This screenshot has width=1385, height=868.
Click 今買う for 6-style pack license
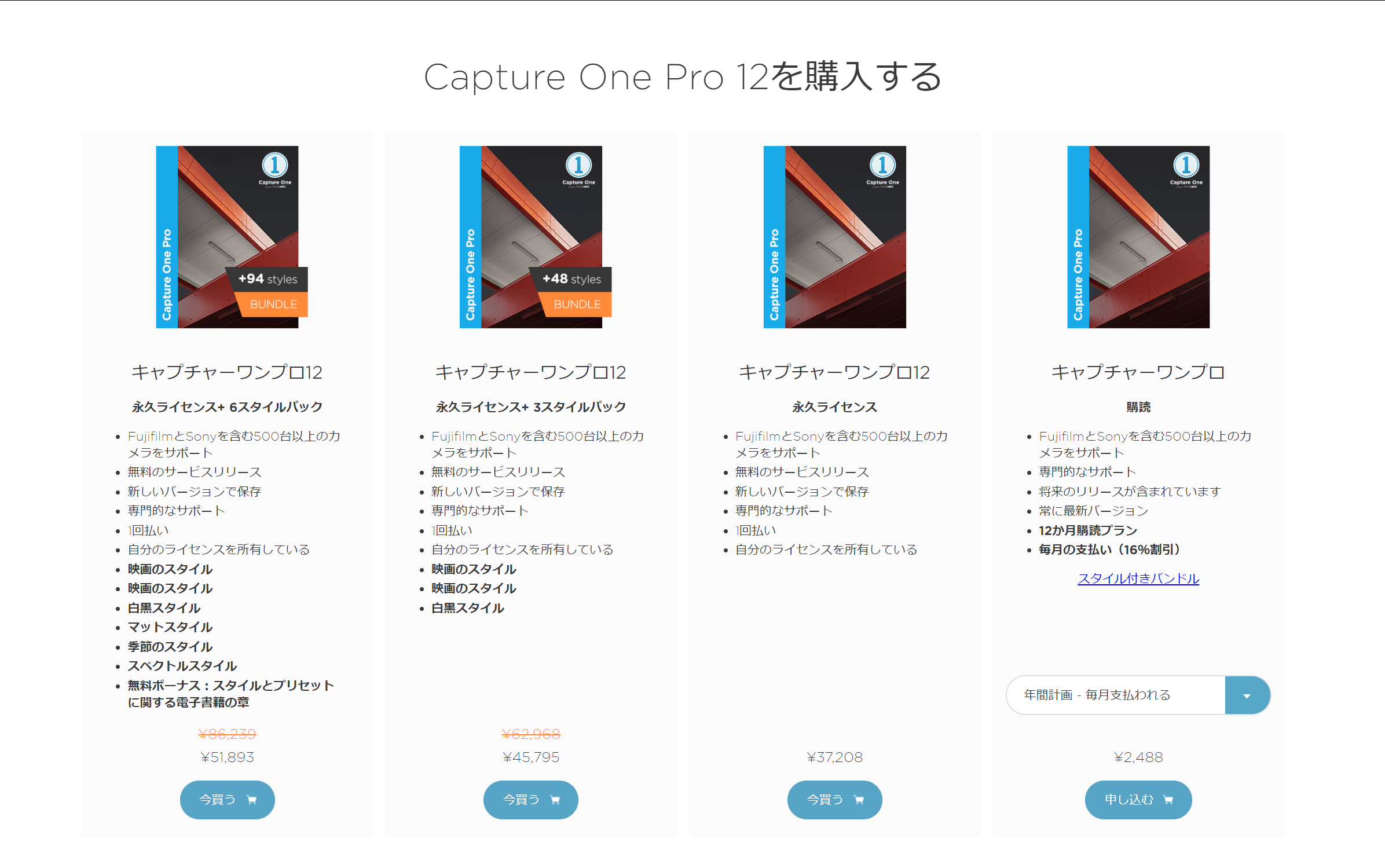(228, 800)
